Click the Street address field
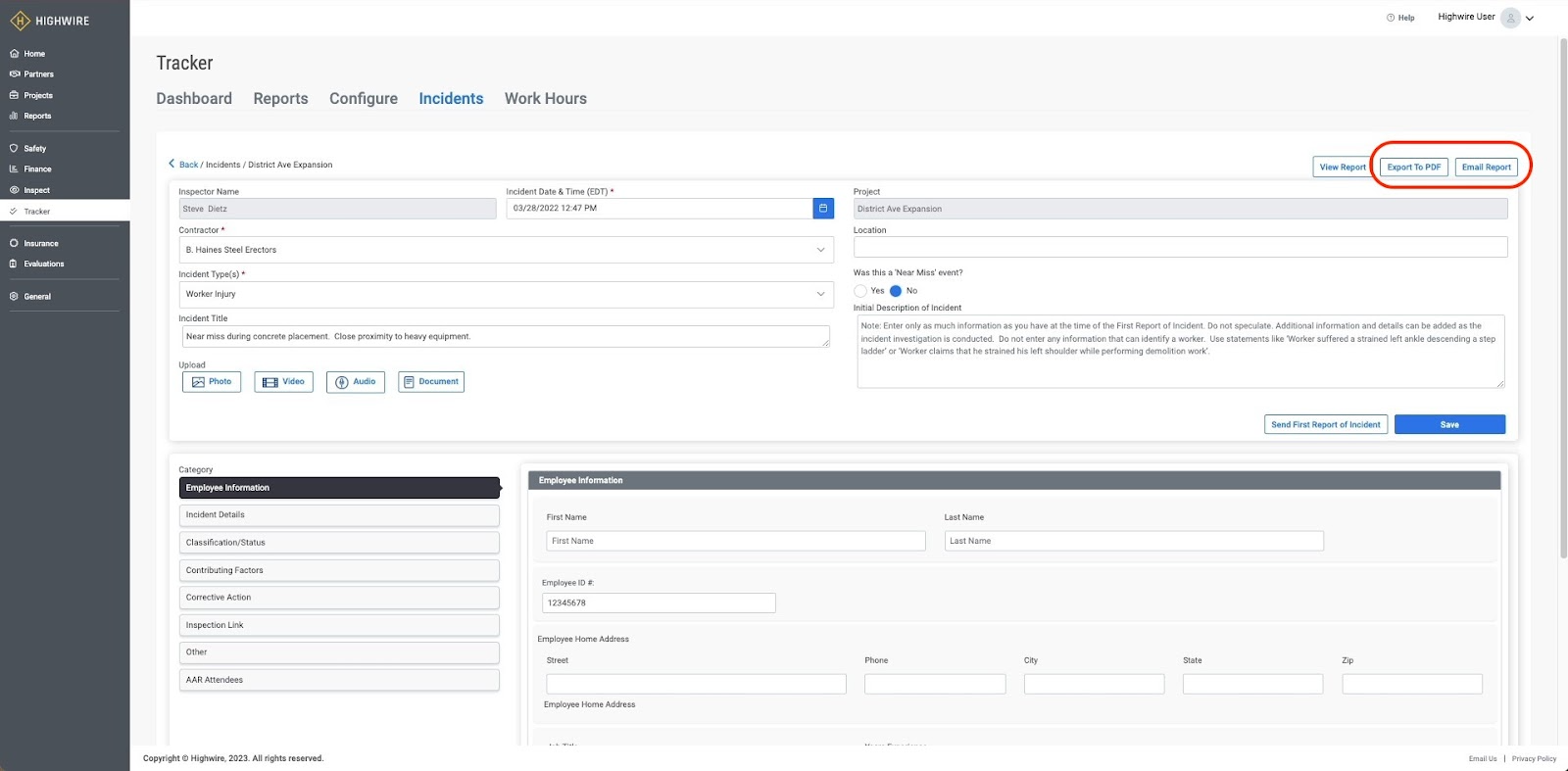 coord(696,684)
